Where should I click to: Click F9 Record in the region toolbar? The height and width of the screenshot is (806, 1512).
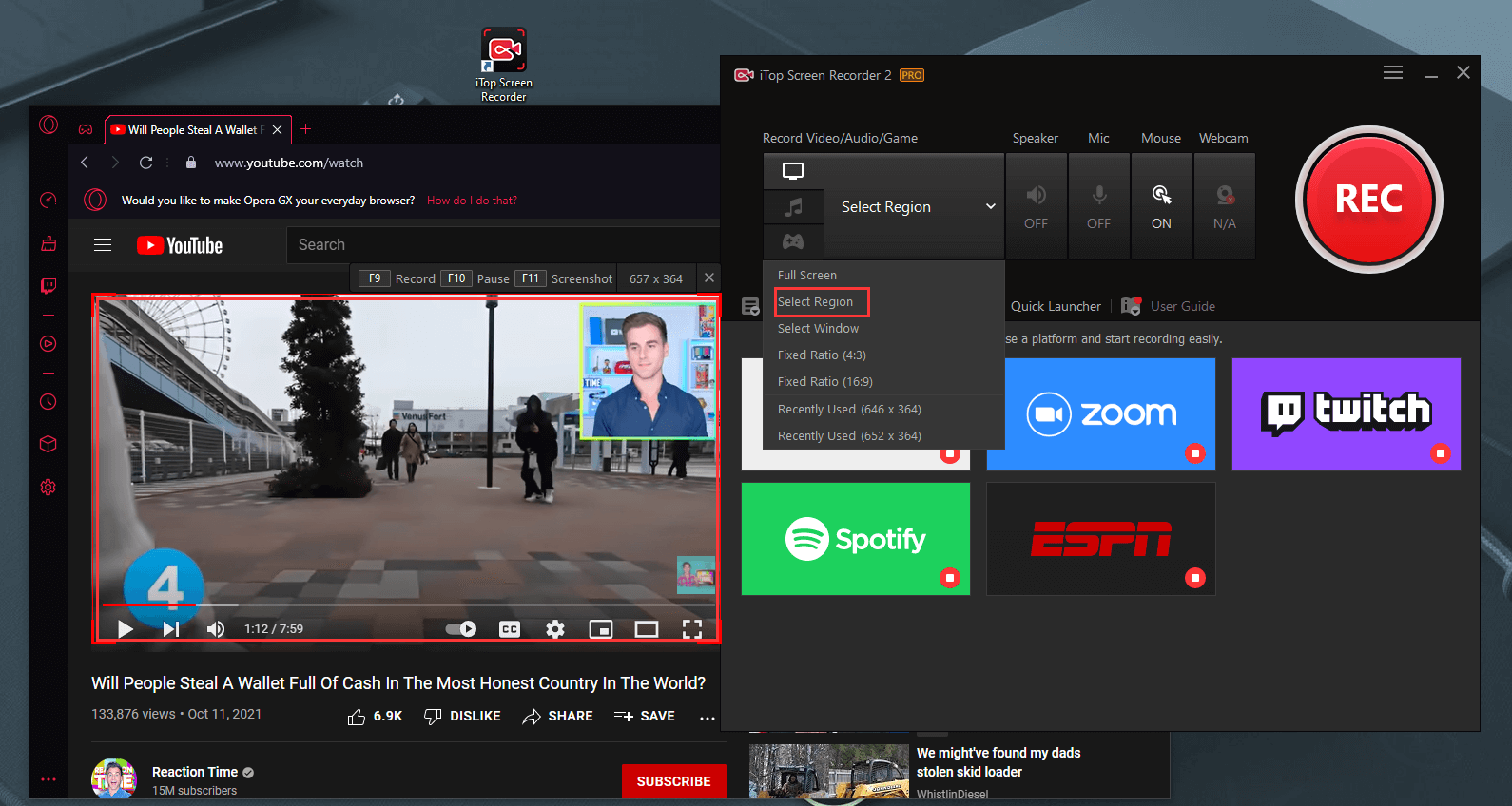pyautogui.click(x=397, y=278)
